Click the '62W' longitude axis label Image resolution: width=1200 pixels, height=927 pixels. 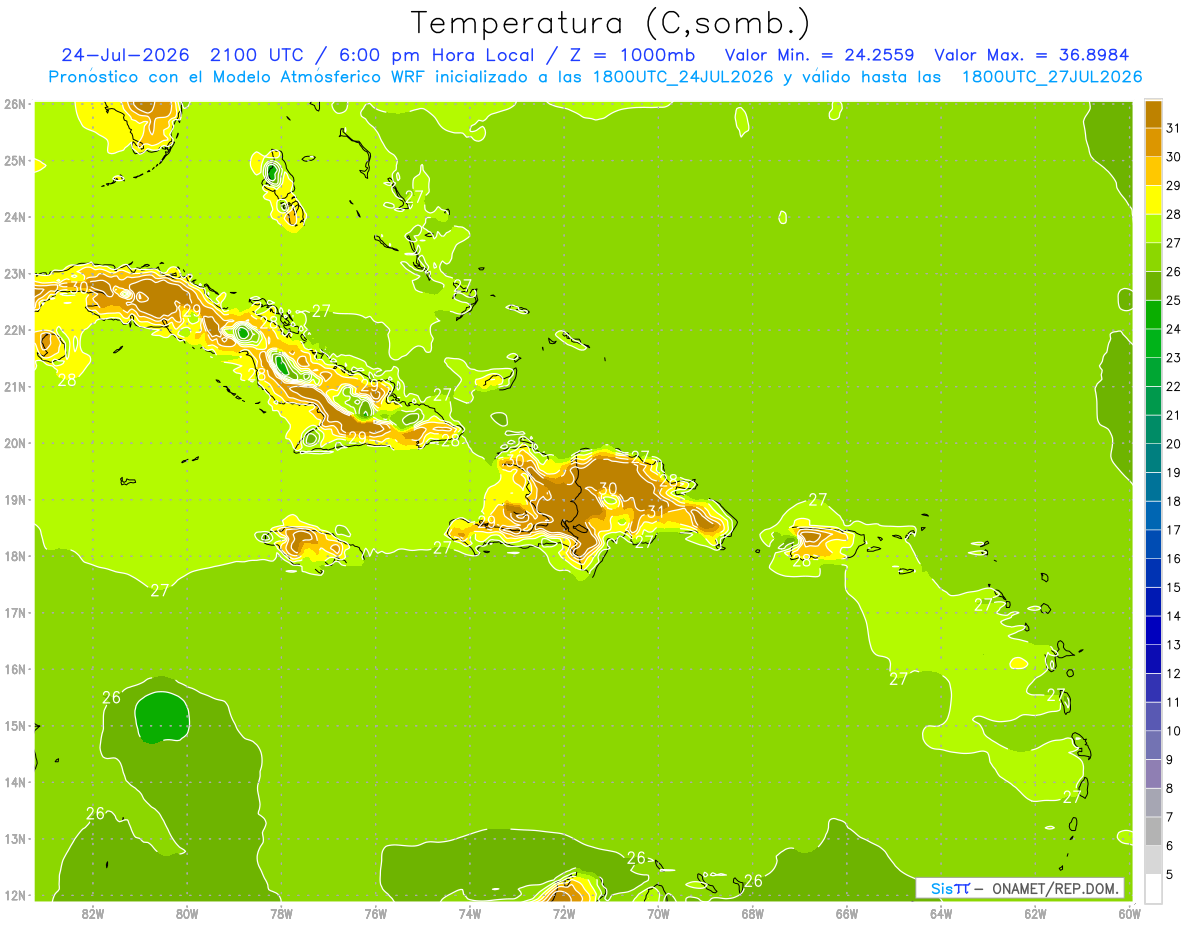[x=1035, y=913]
